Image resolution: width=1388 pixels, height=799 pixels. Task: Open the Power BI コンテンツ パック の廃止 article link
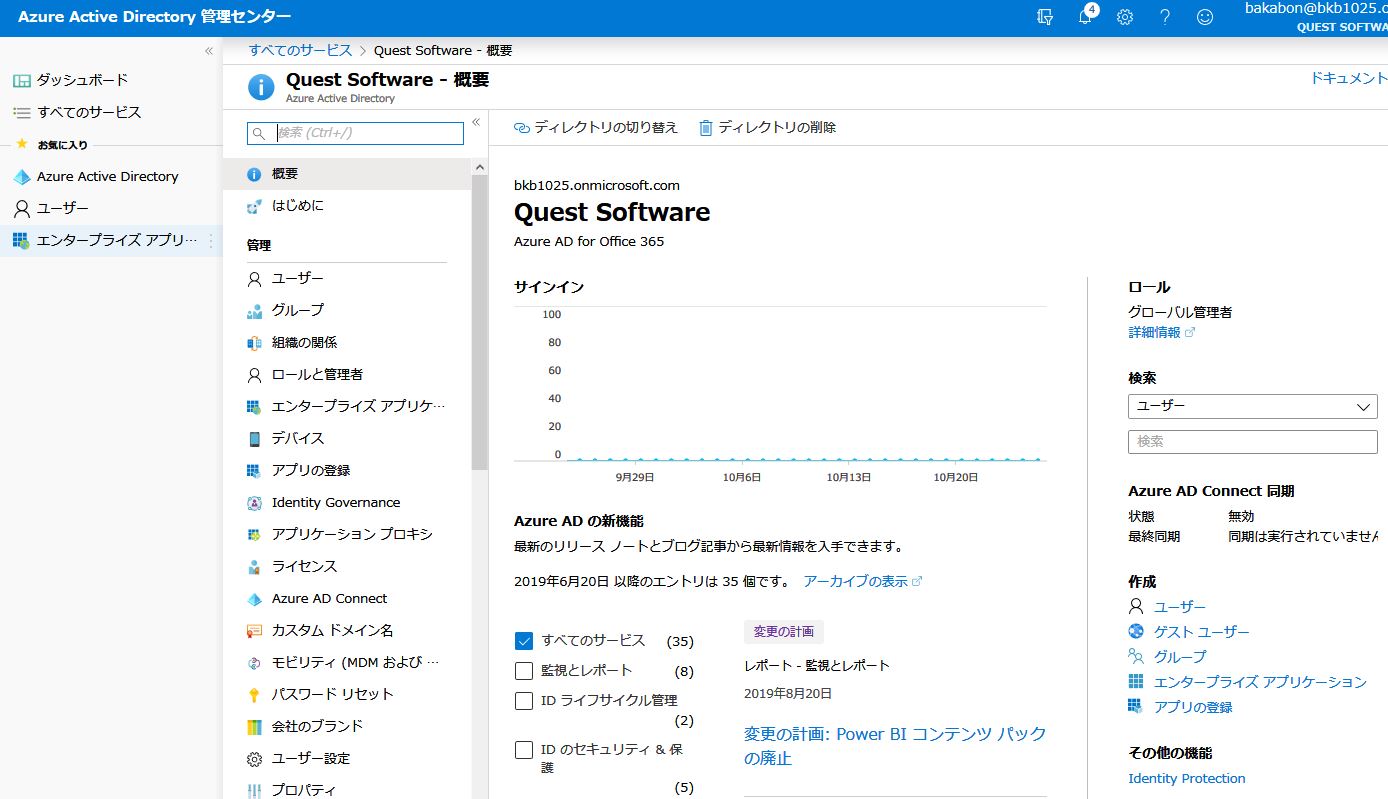coord(895,746)
